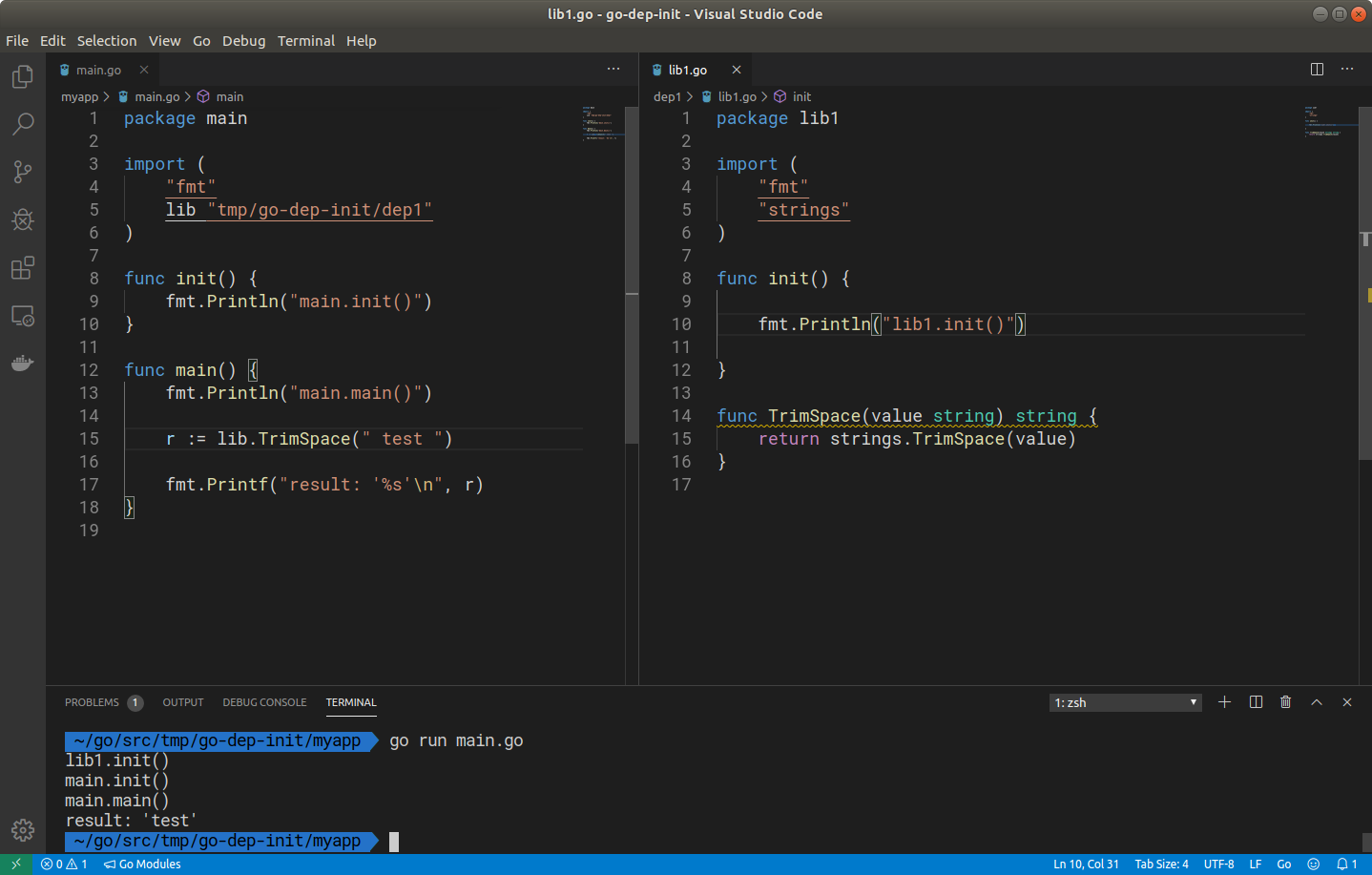Viewport: 1372px width, 875px height.
Task: Select the 1: zsh terminal dropdown
Action: point(1125,702)
